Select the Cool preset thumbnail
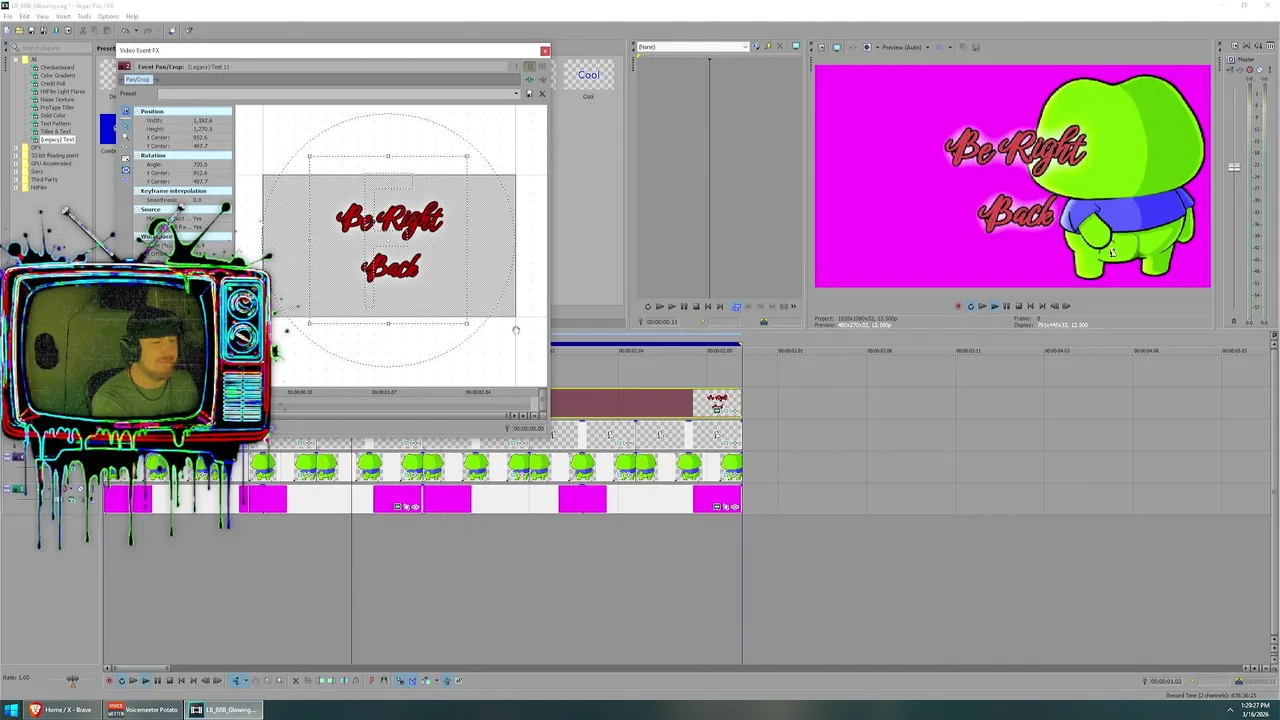The width and height of the screenshot is (1280, 720). 588,75
